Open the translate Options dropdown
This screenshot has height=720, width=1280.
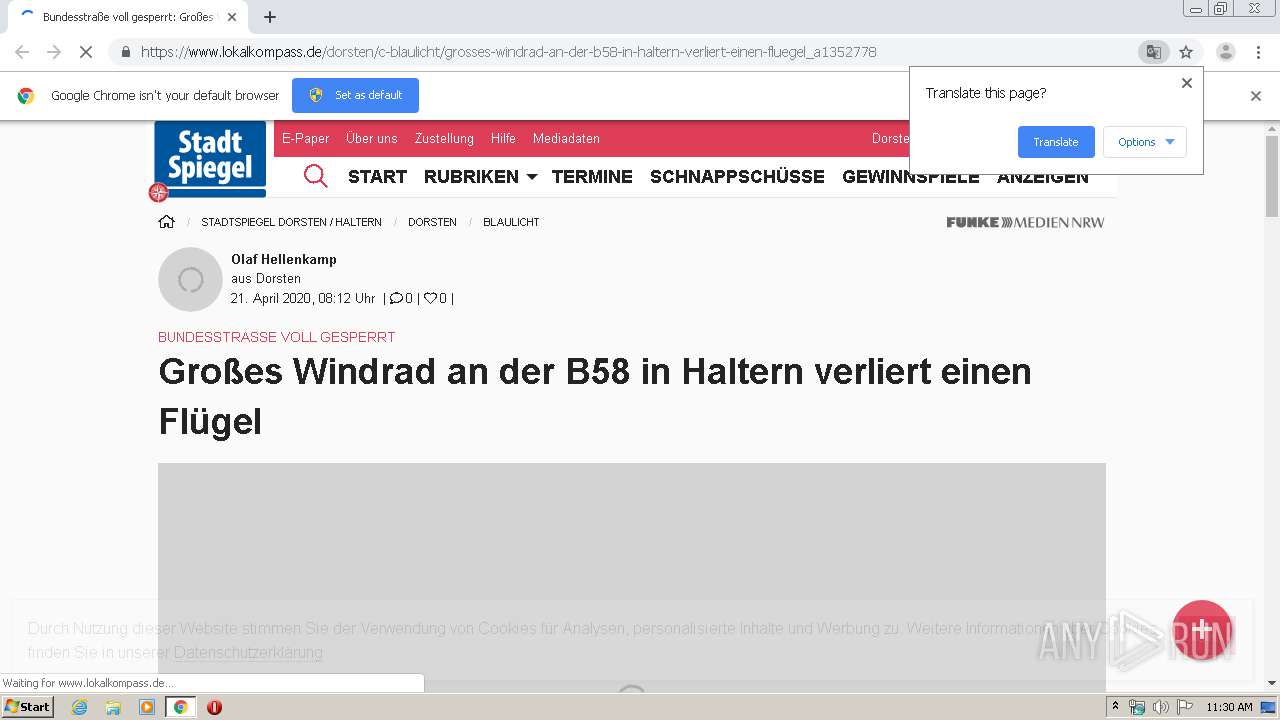1145,142
